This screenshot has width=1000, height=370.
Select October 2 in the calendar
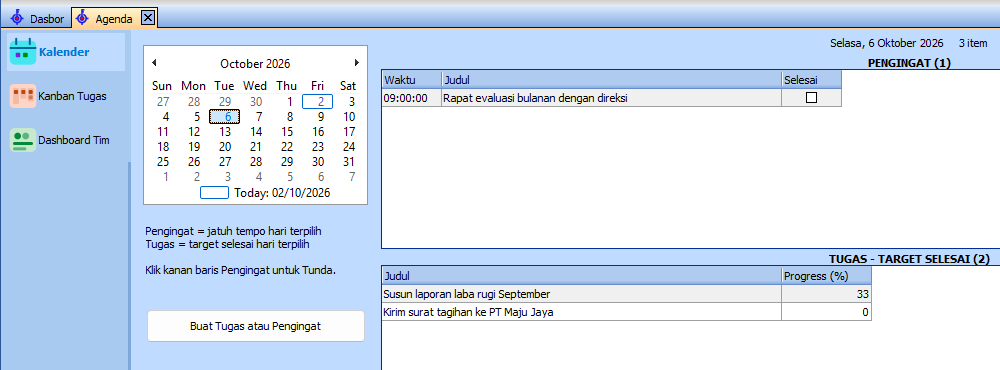(318, 101)
